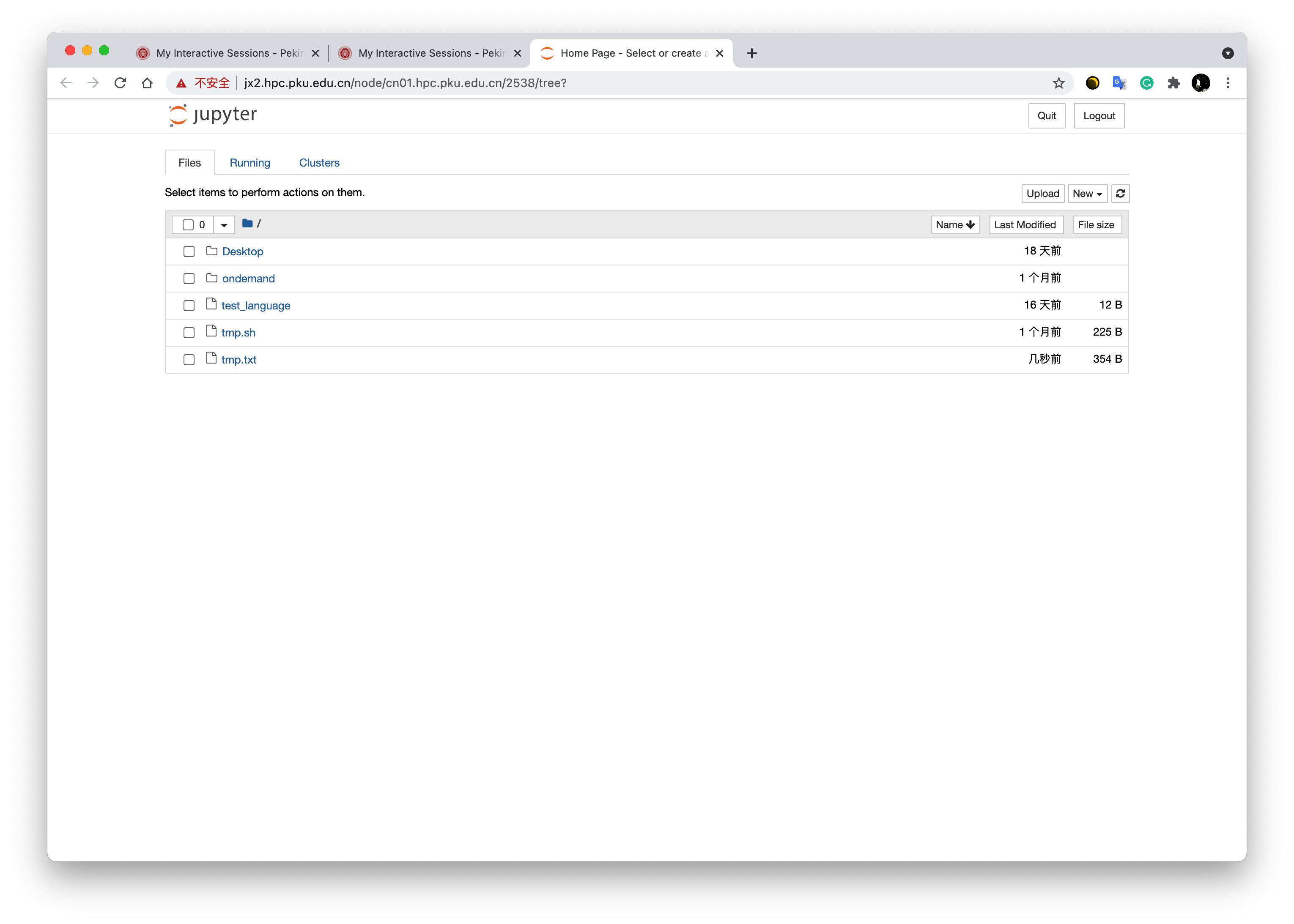Sort the list by Name
Image resolution: width=1294 pixels, height=924 pixels.
(x=955, y=225)
